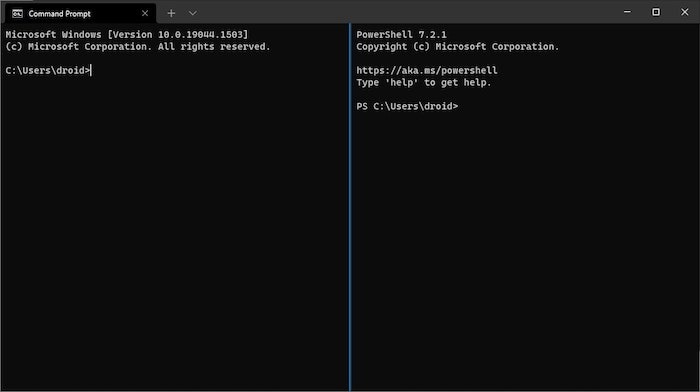Focus the PS C:\Users\droid> prompt line

click(407, 106)
